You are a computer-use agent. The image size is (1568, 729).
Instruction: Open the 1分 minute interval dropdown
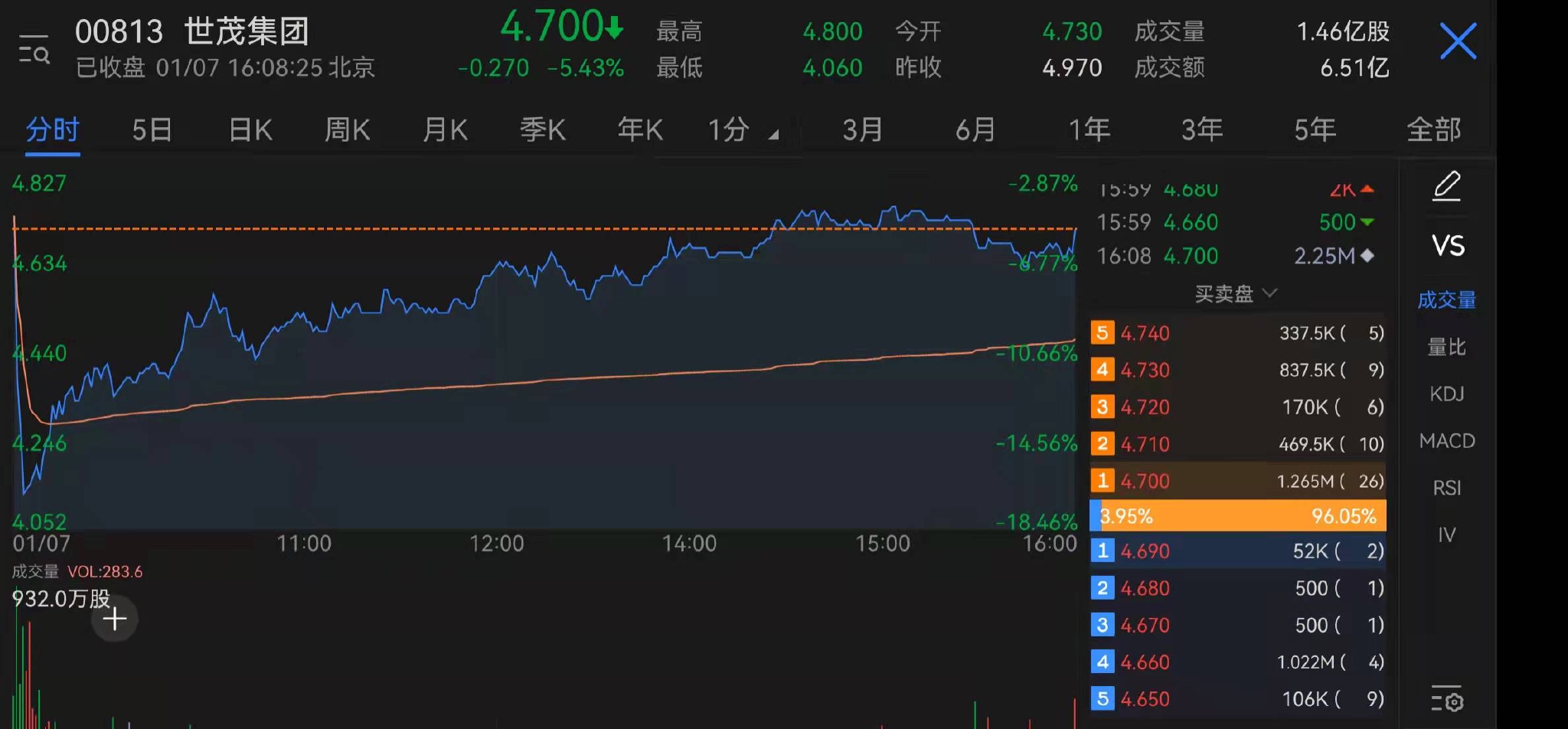coord(743,129)
